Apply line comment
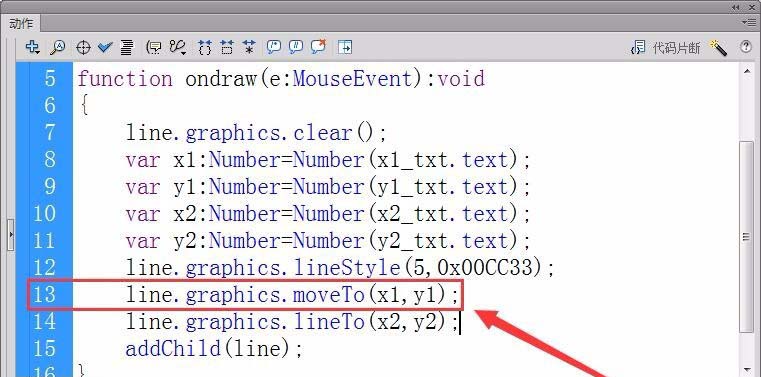Image resolution: width=761 pixels, height=377 pixels. tap(296, 47)
